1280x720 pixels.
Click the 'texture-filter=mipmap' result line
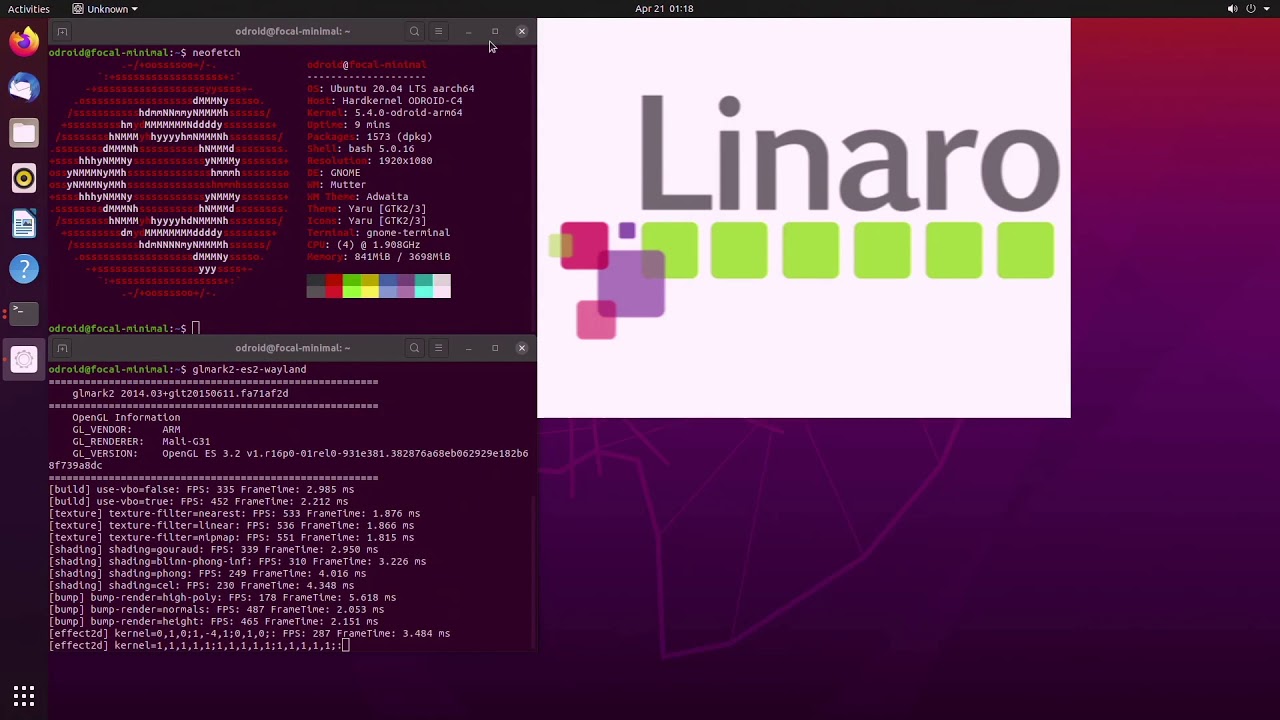[231, 537]
